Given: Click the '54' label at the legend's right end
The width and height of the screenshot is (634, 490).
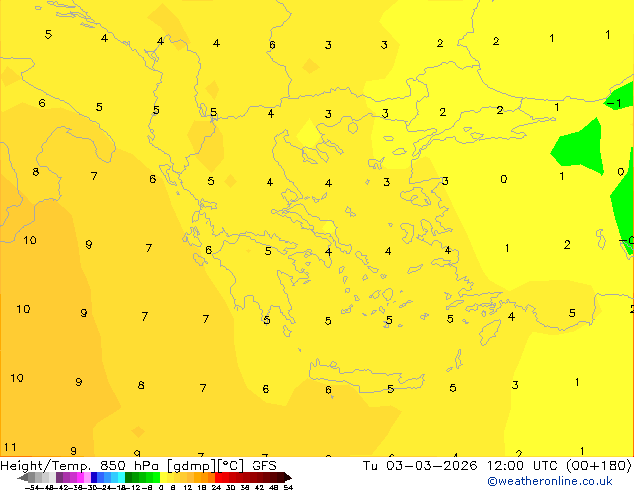Looking at the screenshot, I should coord(288,487).
